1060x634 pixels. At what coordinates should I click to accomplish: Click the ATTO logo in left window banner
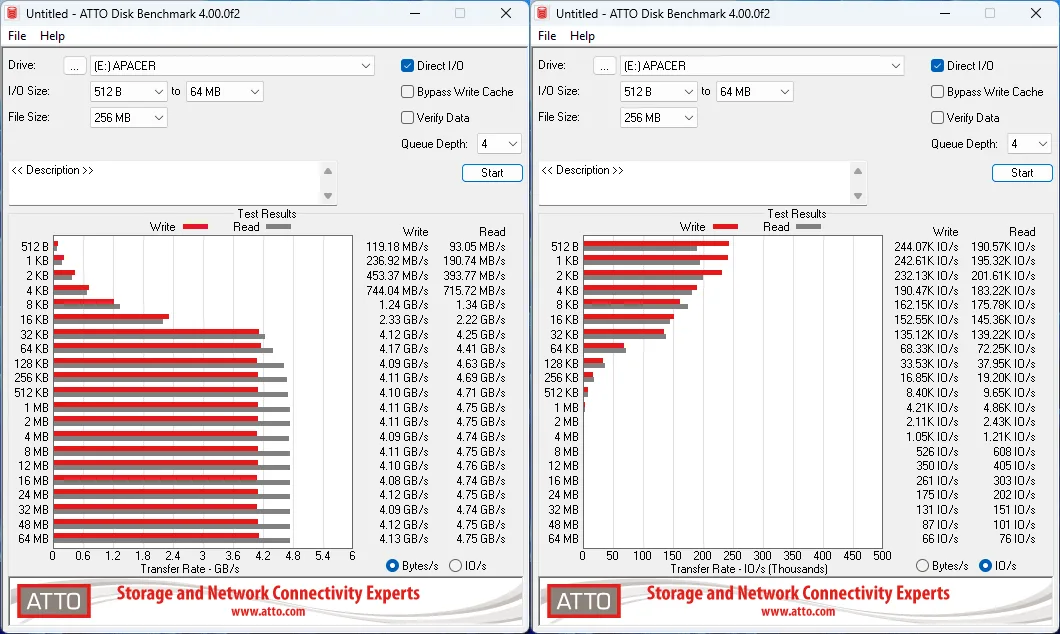[x=54, y=601]
